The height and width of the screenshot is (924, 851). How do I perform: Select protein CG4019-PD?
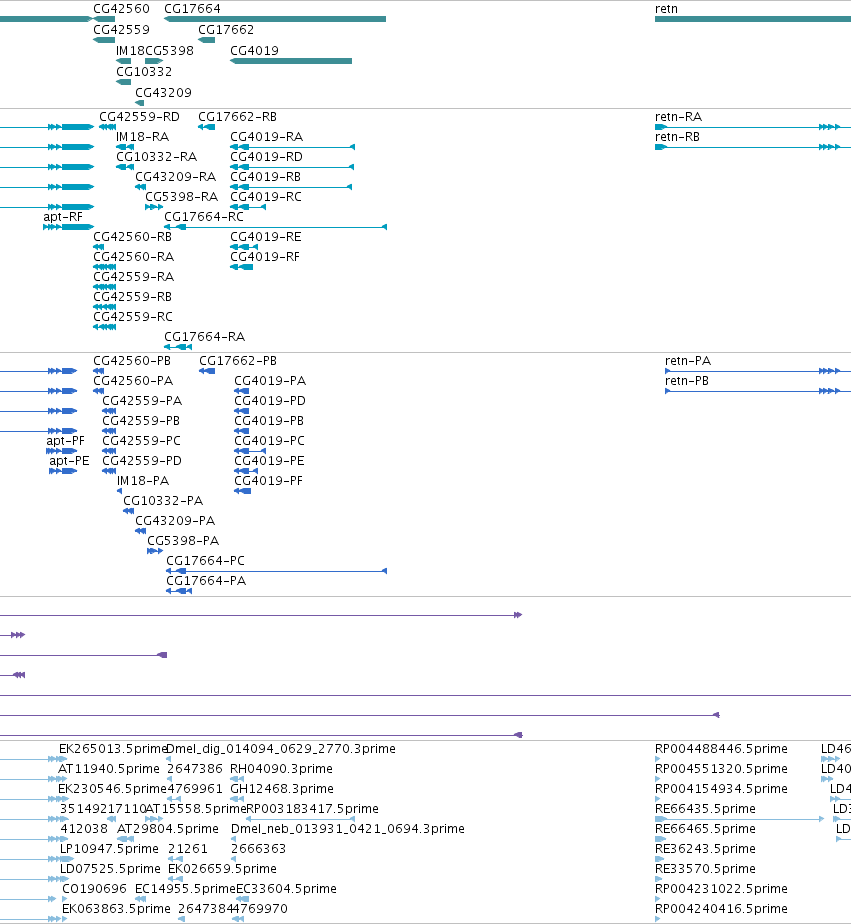270,401
